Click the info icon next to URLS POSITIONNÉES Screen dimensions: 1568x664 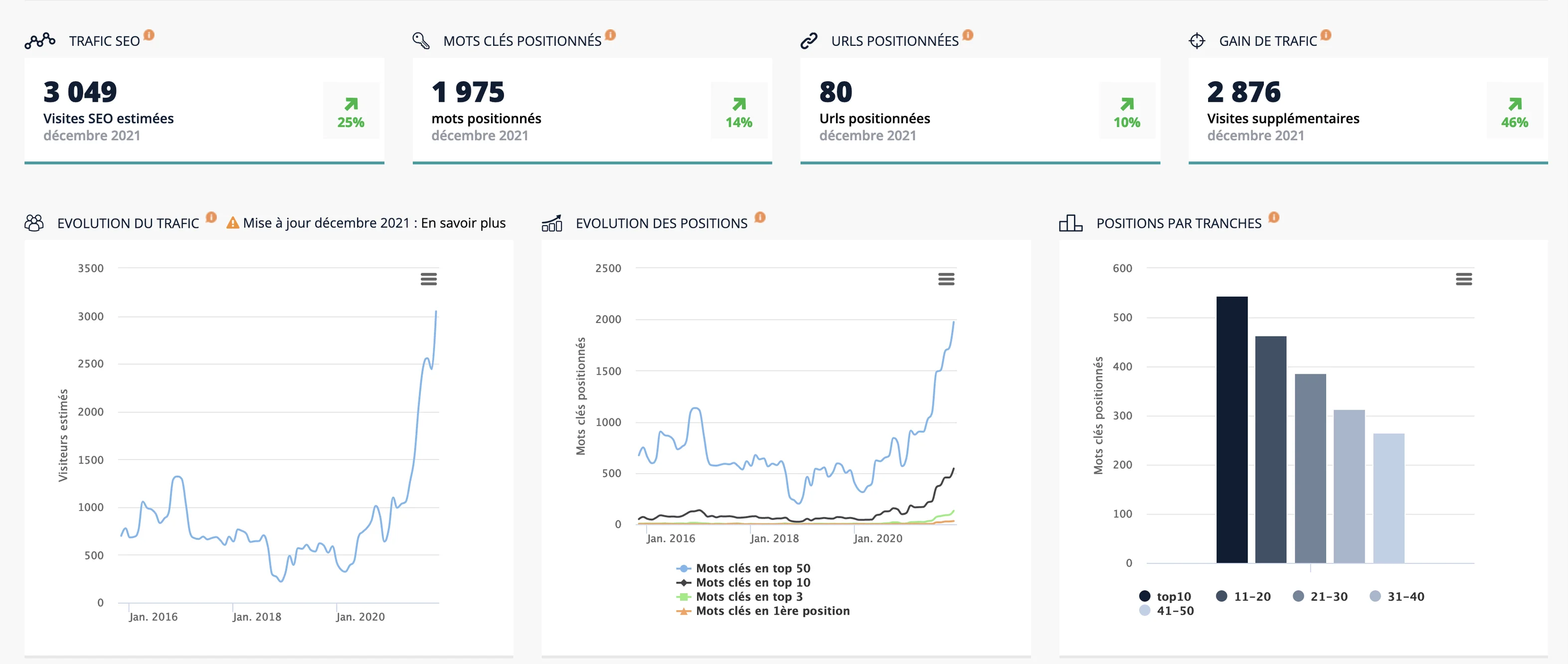[967, 35]
